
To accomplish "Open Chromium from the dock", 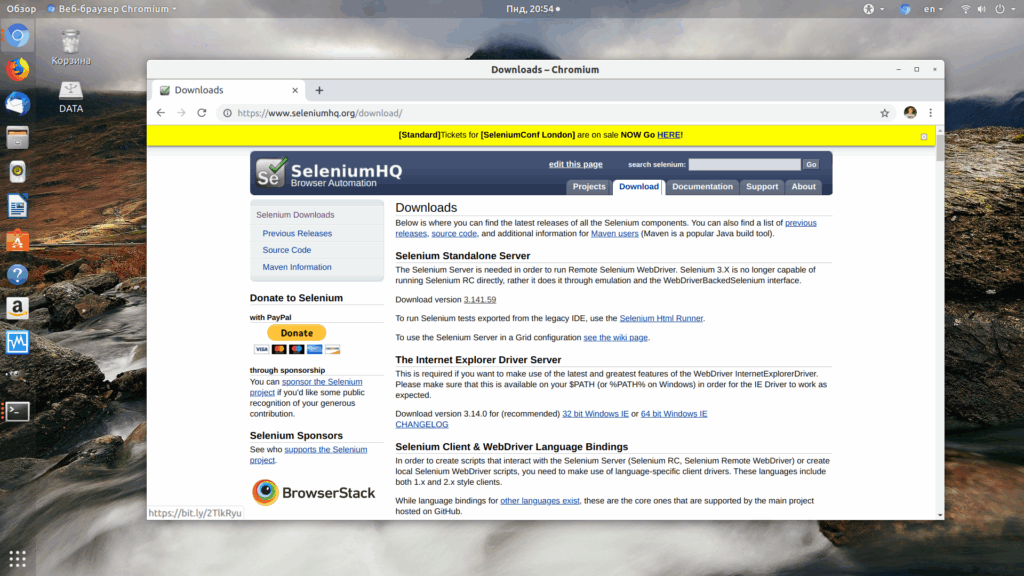I will (x=18, y=35).
